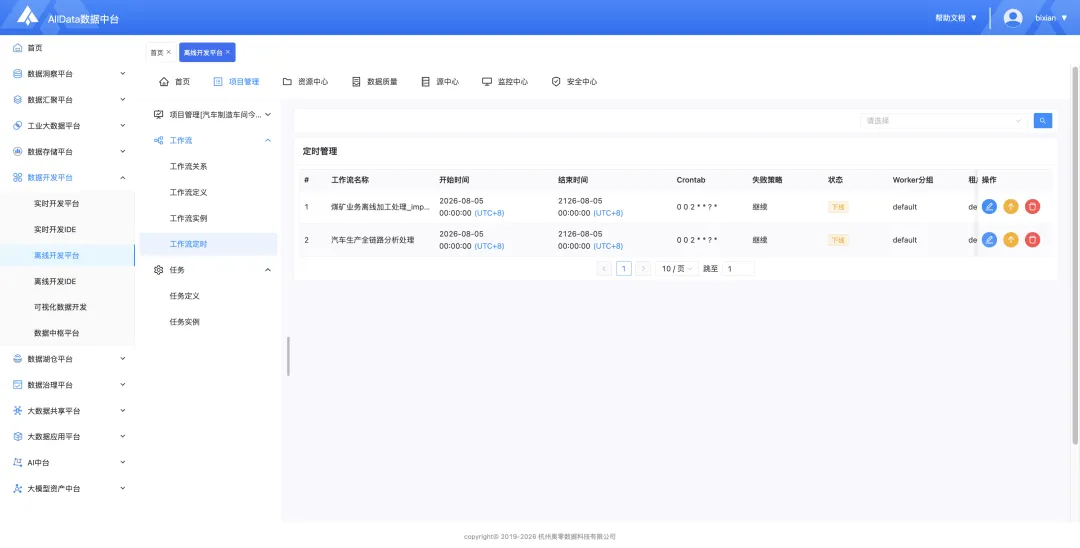
Task: Open 安全中心 in the top navigation
Action: coord(574,81)
